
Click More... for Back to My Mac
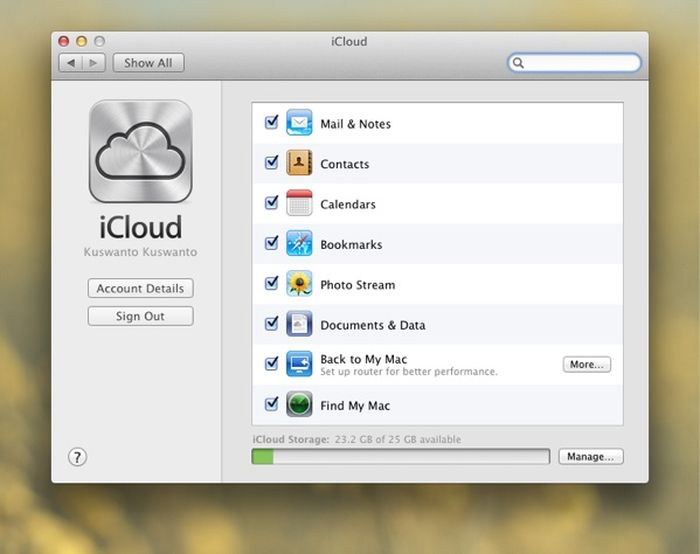tap(587, 364)
